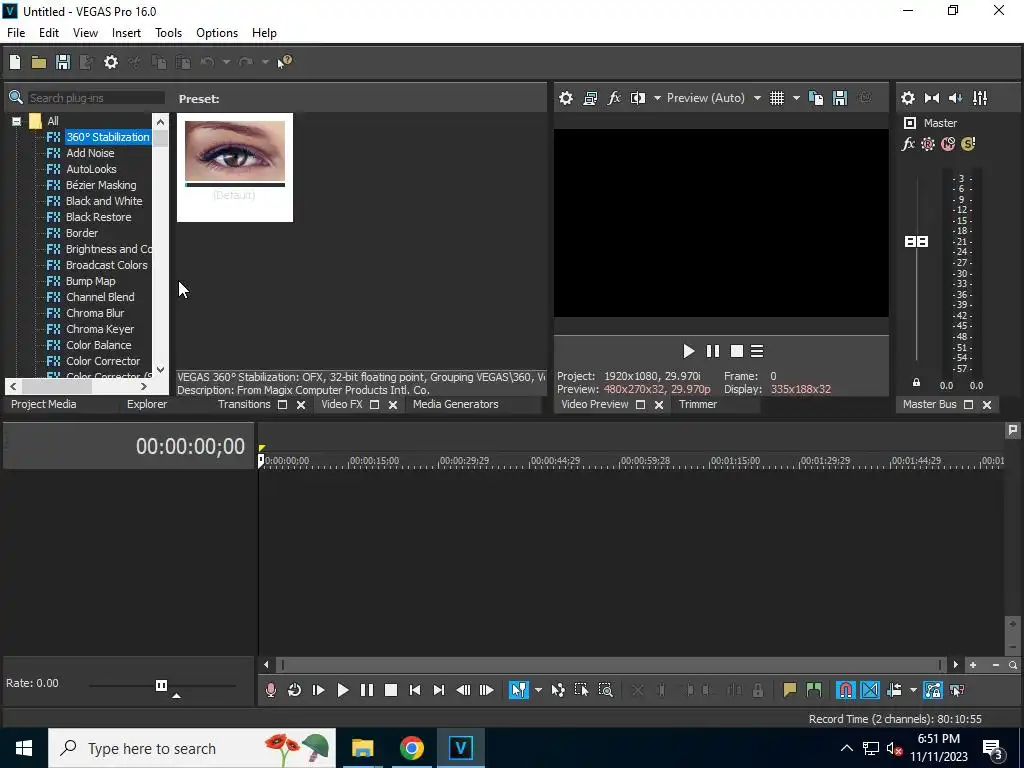Screen dimensions: 1024x768
Task: Zoom in timeline with plus button
Action: pos(973,665)
